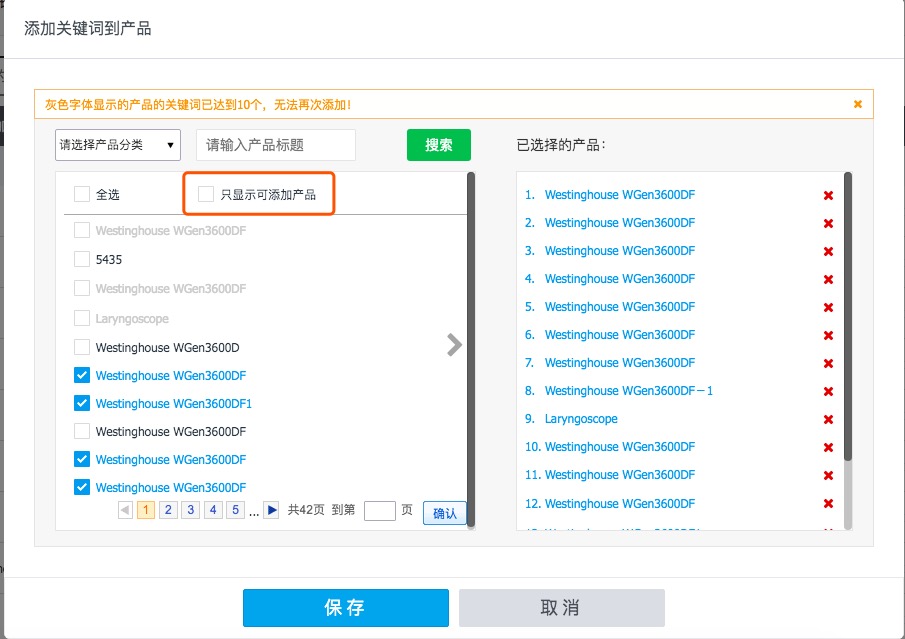Check the 5435 product checkbox

pyautogui.click(x=80, y=259)
